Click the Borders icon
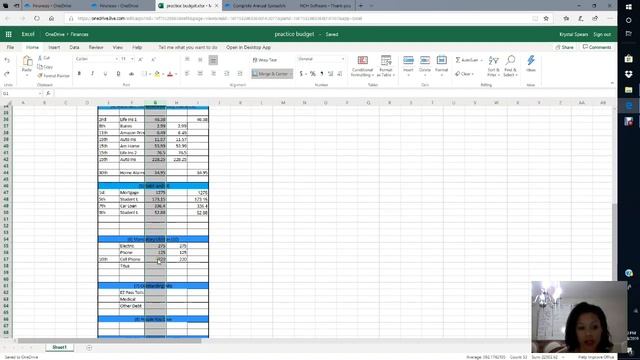Image resolution: width=640 pixels, height=360 pixels. tap(144, 74)
